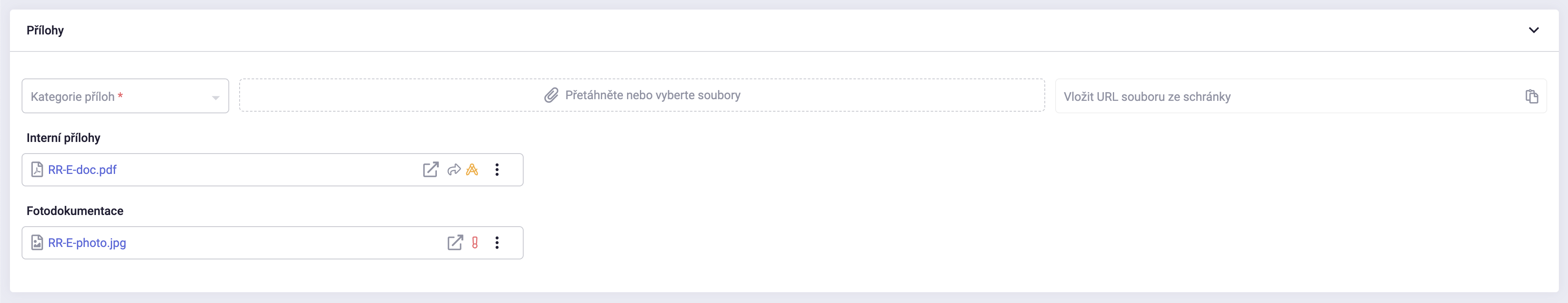Open the three-dot menu for RR-E-photo.jpg
Viewport: 1568px width, 303px height.
coord(497,243)
